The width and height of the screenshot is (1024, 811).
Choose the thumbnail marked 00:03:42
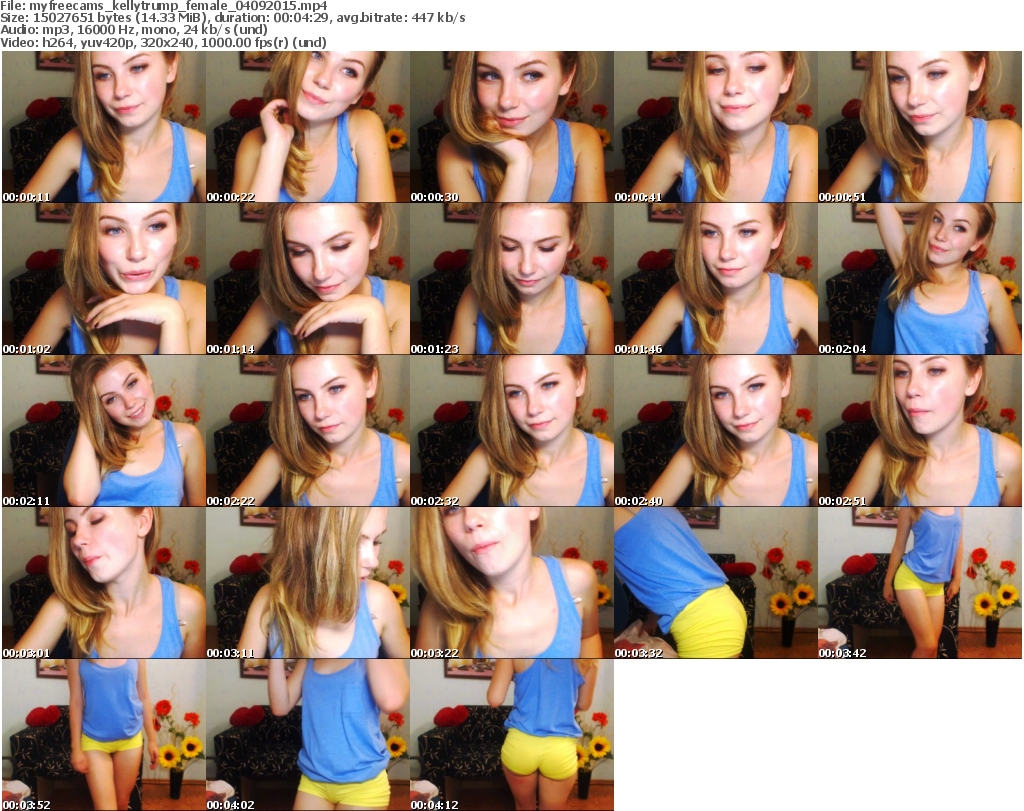coord(920,583)
